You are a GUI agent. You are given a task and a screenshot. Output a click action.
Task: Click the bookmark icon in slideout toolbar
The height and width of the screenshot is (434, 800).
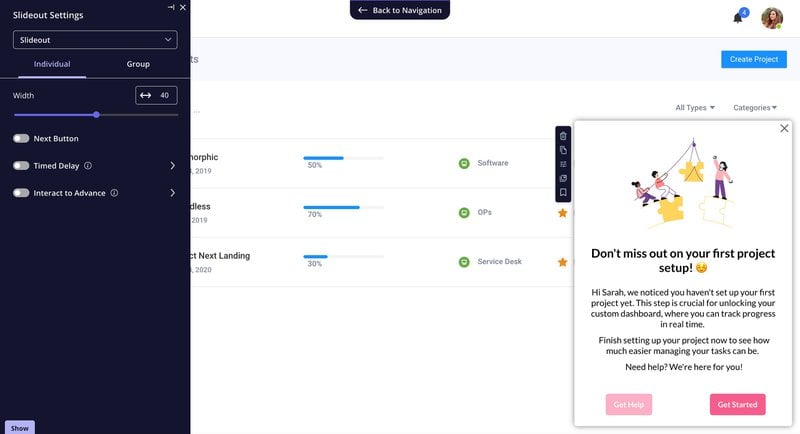point(563,192)
